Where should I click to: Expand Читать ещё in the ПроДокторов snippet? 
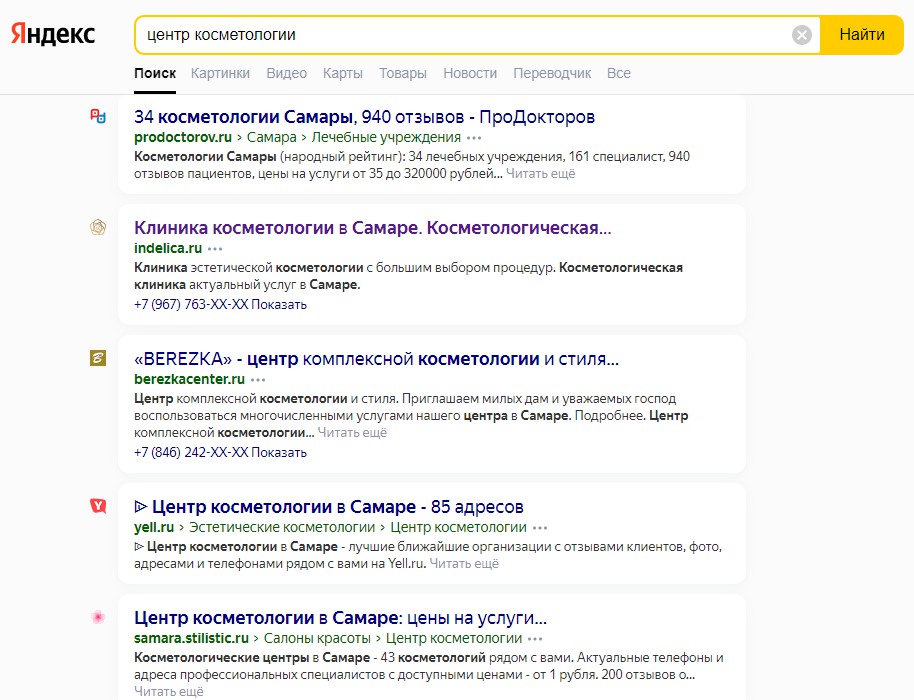coord(540,174)
